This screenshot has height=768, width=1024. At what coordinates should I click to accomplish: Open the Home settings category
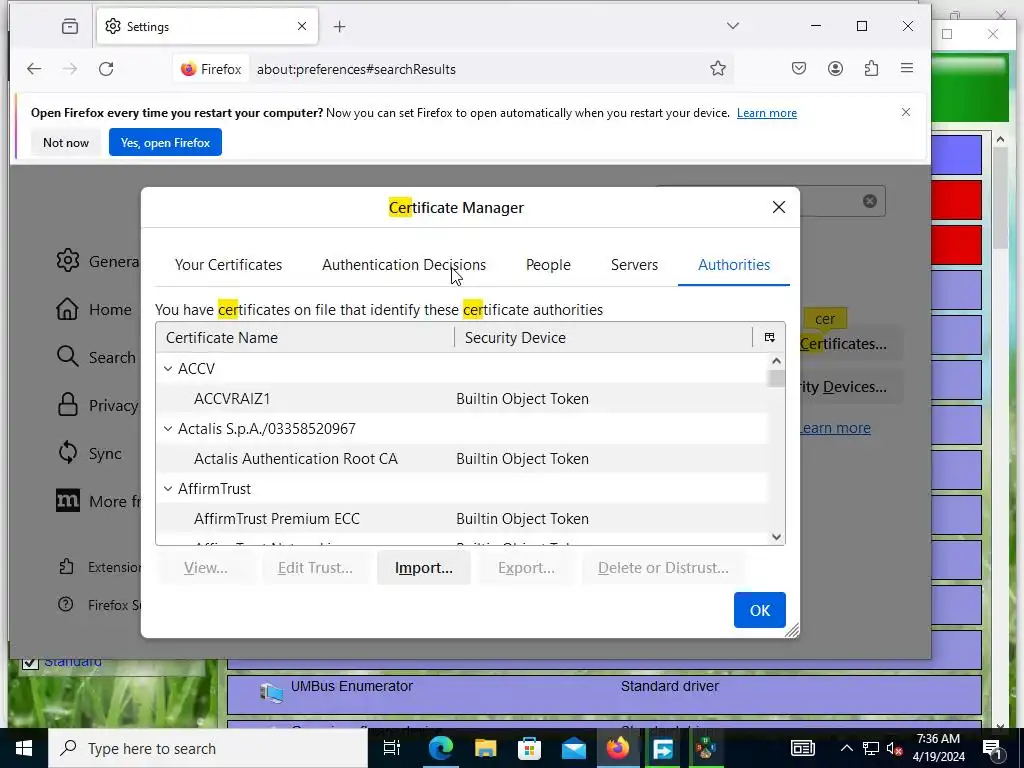tap(94, 310)
